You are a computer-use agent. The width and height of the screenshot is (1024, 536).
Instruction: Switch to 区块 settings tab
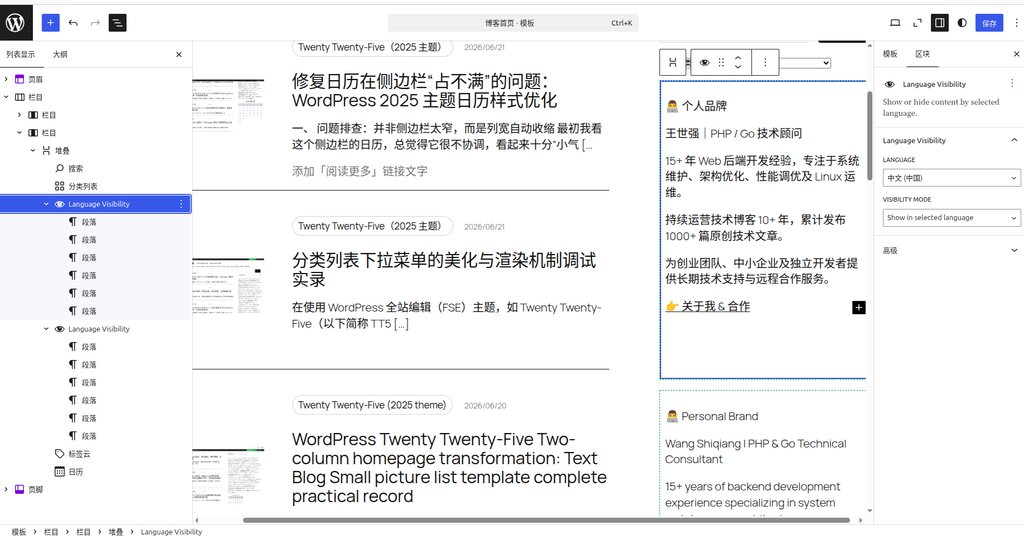tap(922, 54)
